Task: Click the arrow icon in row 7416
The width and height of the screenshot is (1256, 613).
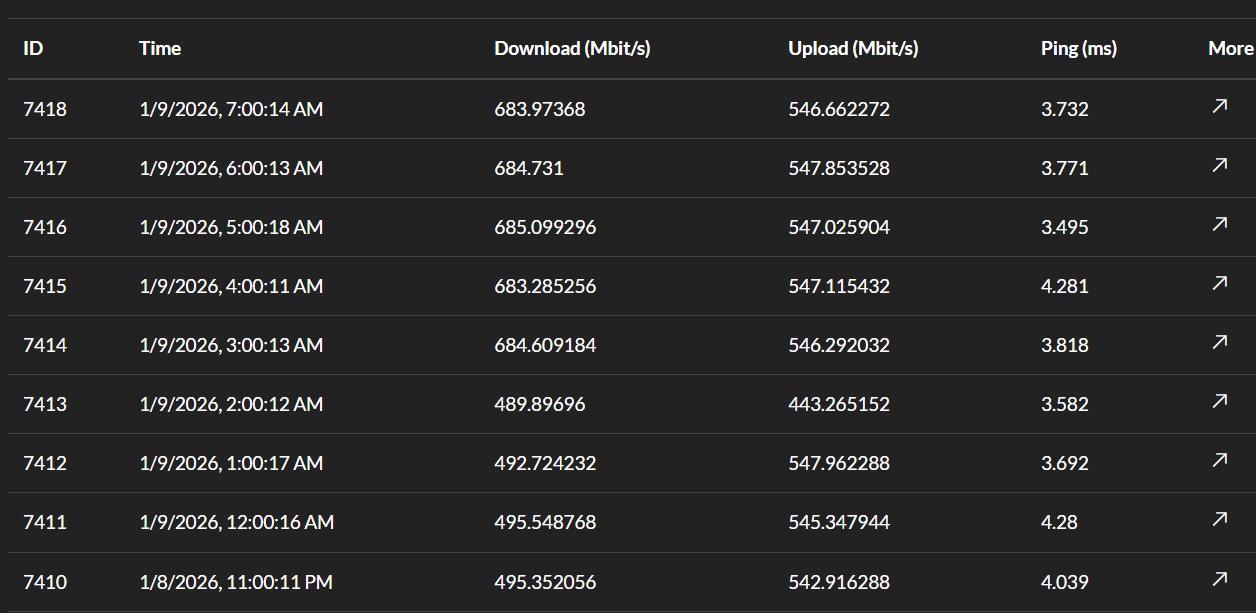Action: pos(1219,224)
